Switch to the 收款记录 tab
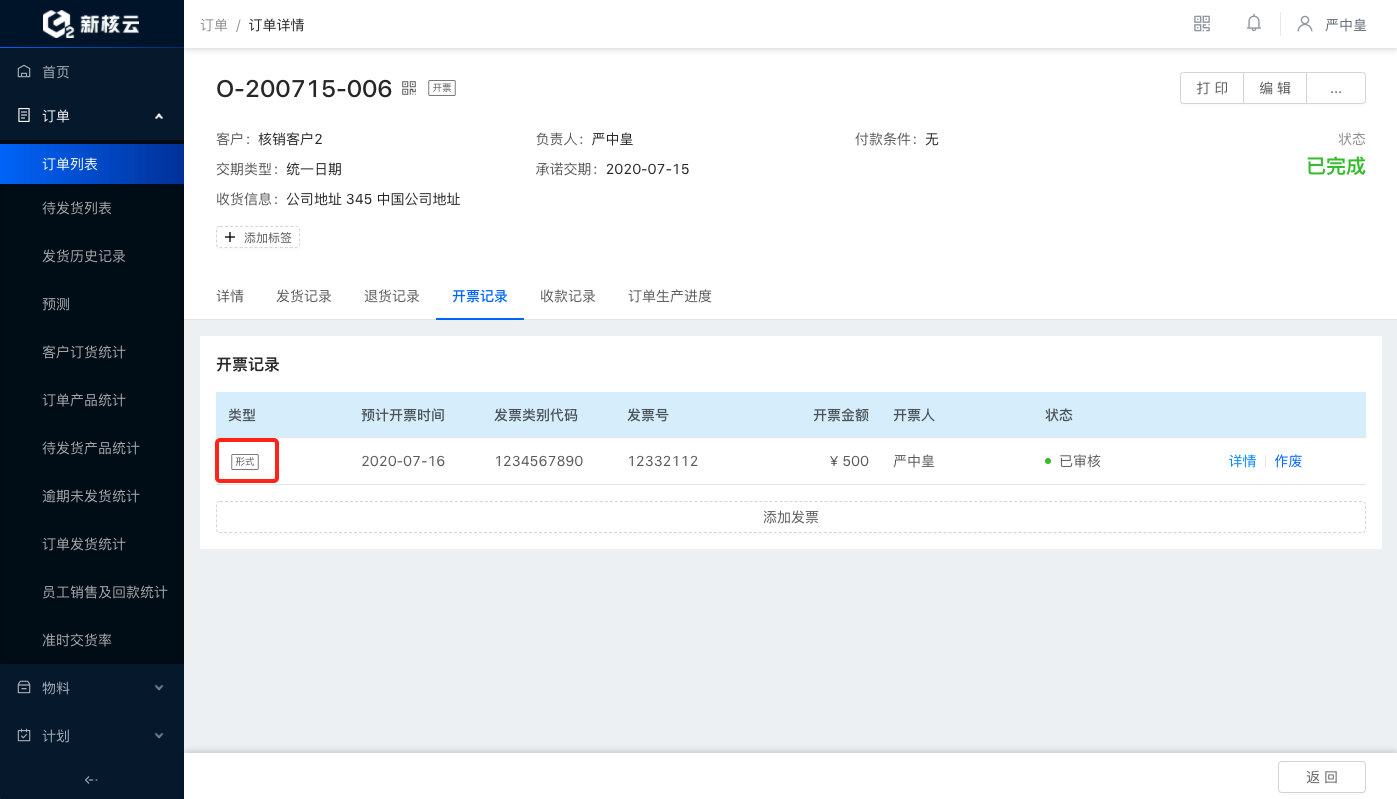Screen dimensions: 1397x799 click(568, 296)
